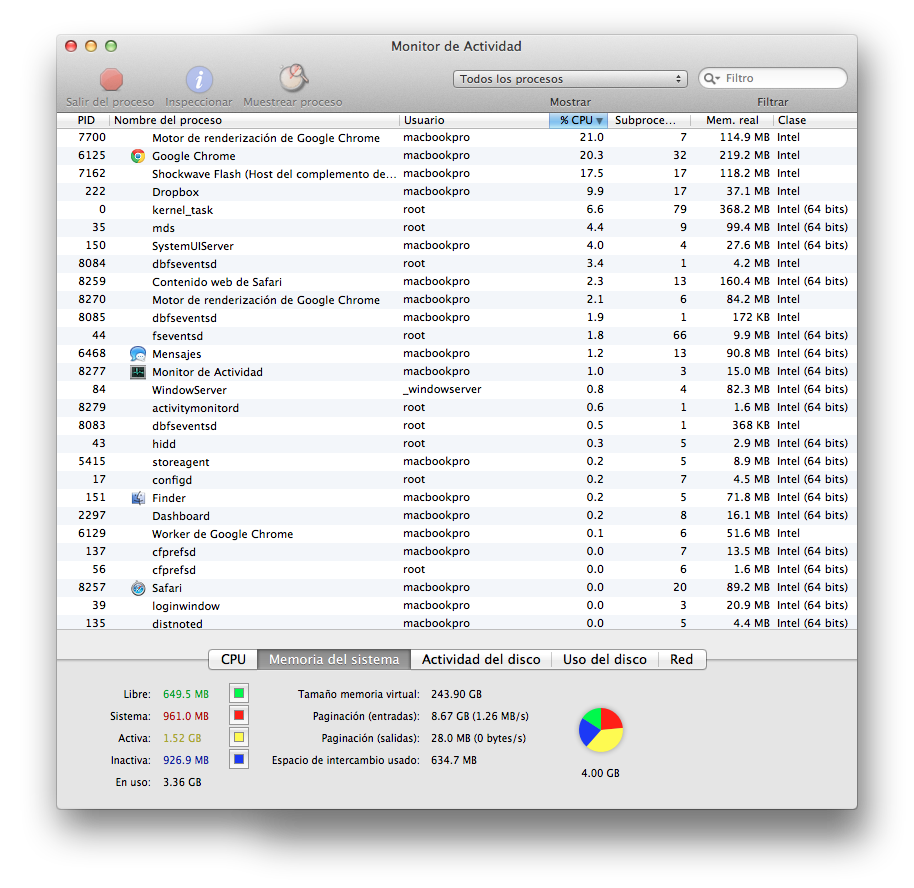Click the green Libre color swatch
The image size is (914, 888).
(239, 693)
